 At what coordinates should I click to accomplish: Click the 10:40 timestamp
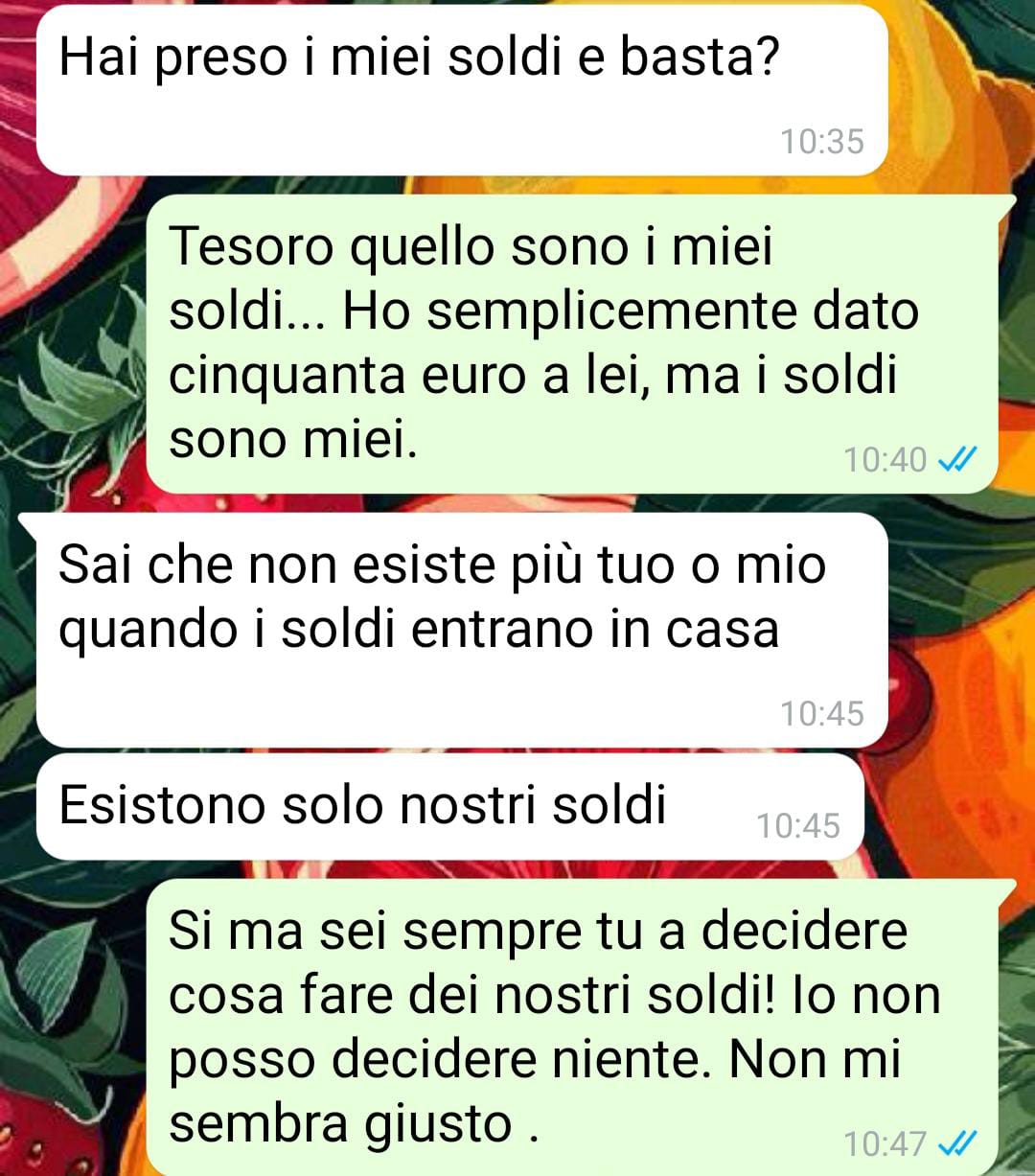pos(885,460)
